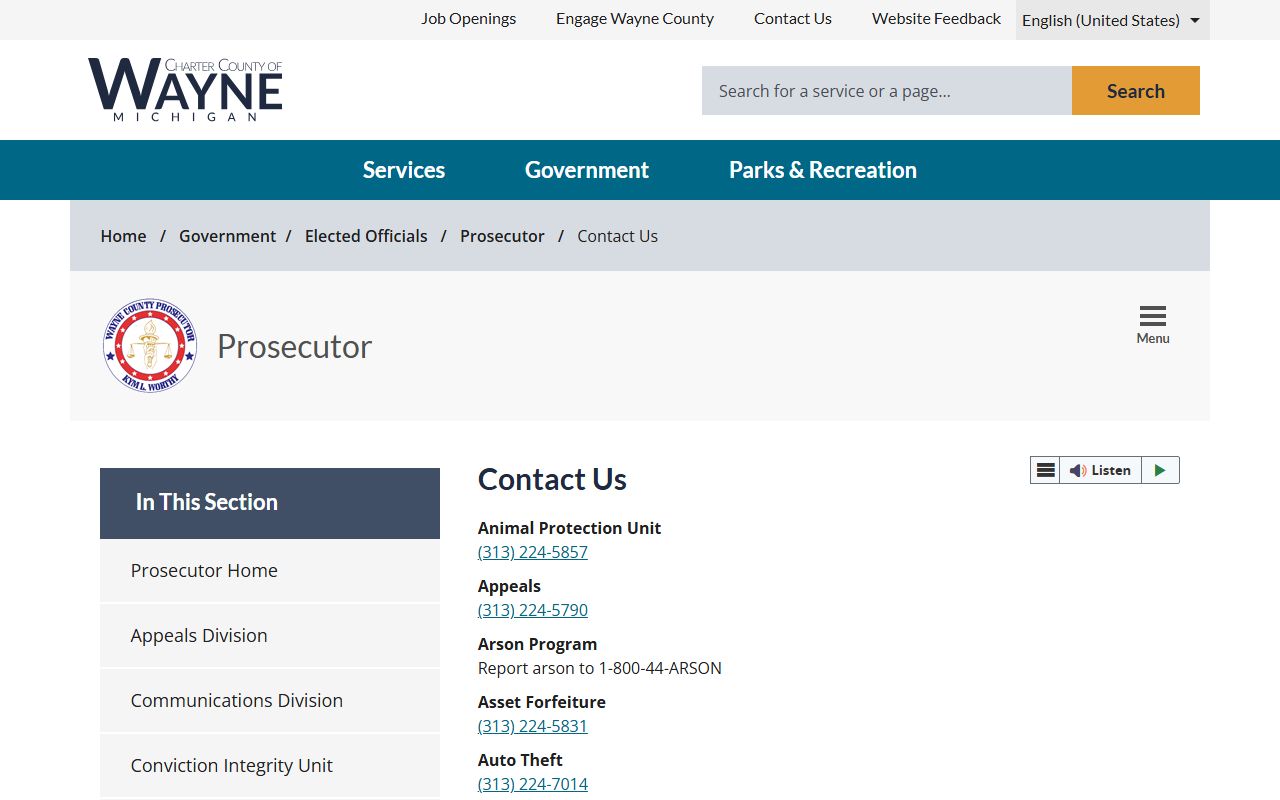Click the Wayne County Prosecutor seal
This screenshot has height=800, width=1280.
[150, 345]
